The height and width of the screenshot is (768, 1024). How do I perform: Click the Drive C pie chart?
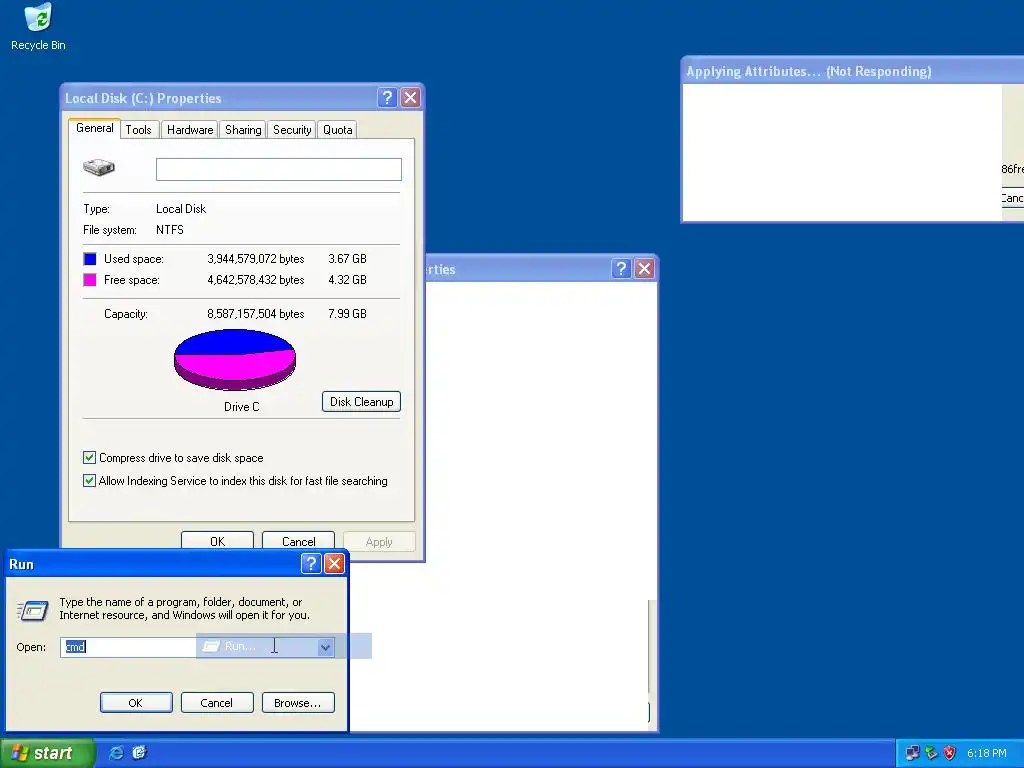(x=235, y=360)
